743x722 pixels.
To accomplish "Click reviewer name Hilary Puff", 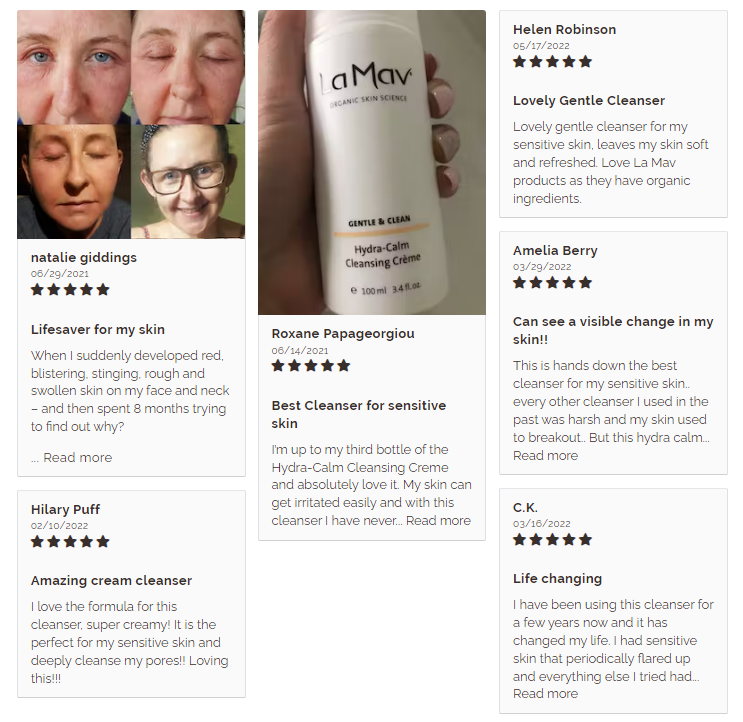I will [65, 510].
